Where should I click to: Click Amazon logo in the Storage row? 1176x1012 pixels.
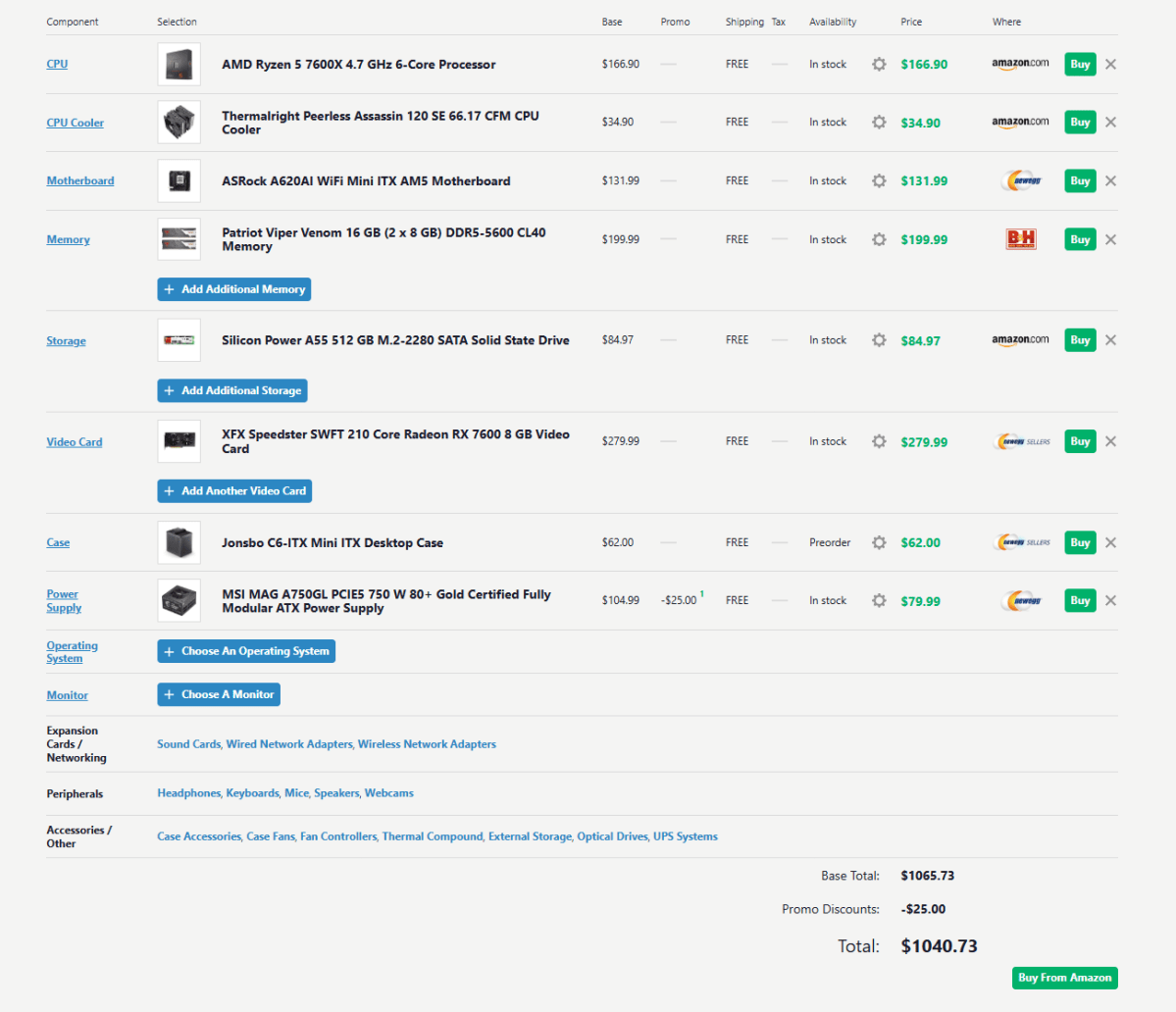click(1020, 339)
